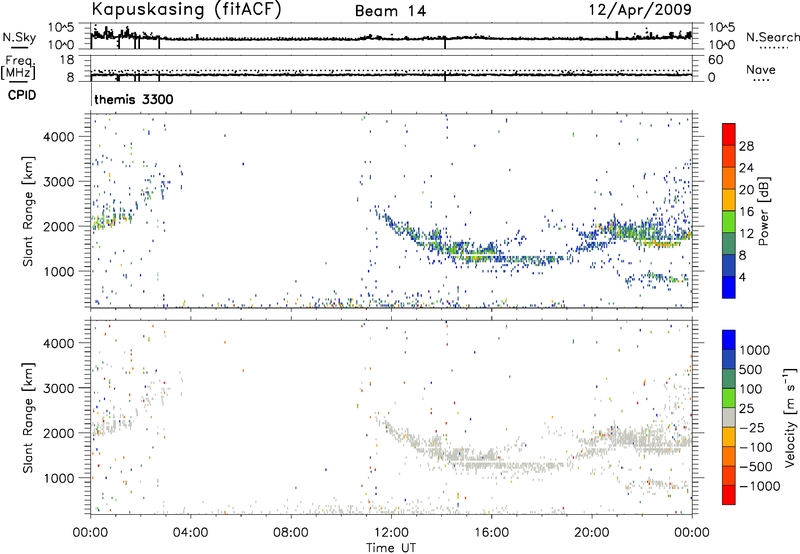Click the blue 4–8 dB Power segment
The height and width of the screenshot is (554, 800).
729,265
